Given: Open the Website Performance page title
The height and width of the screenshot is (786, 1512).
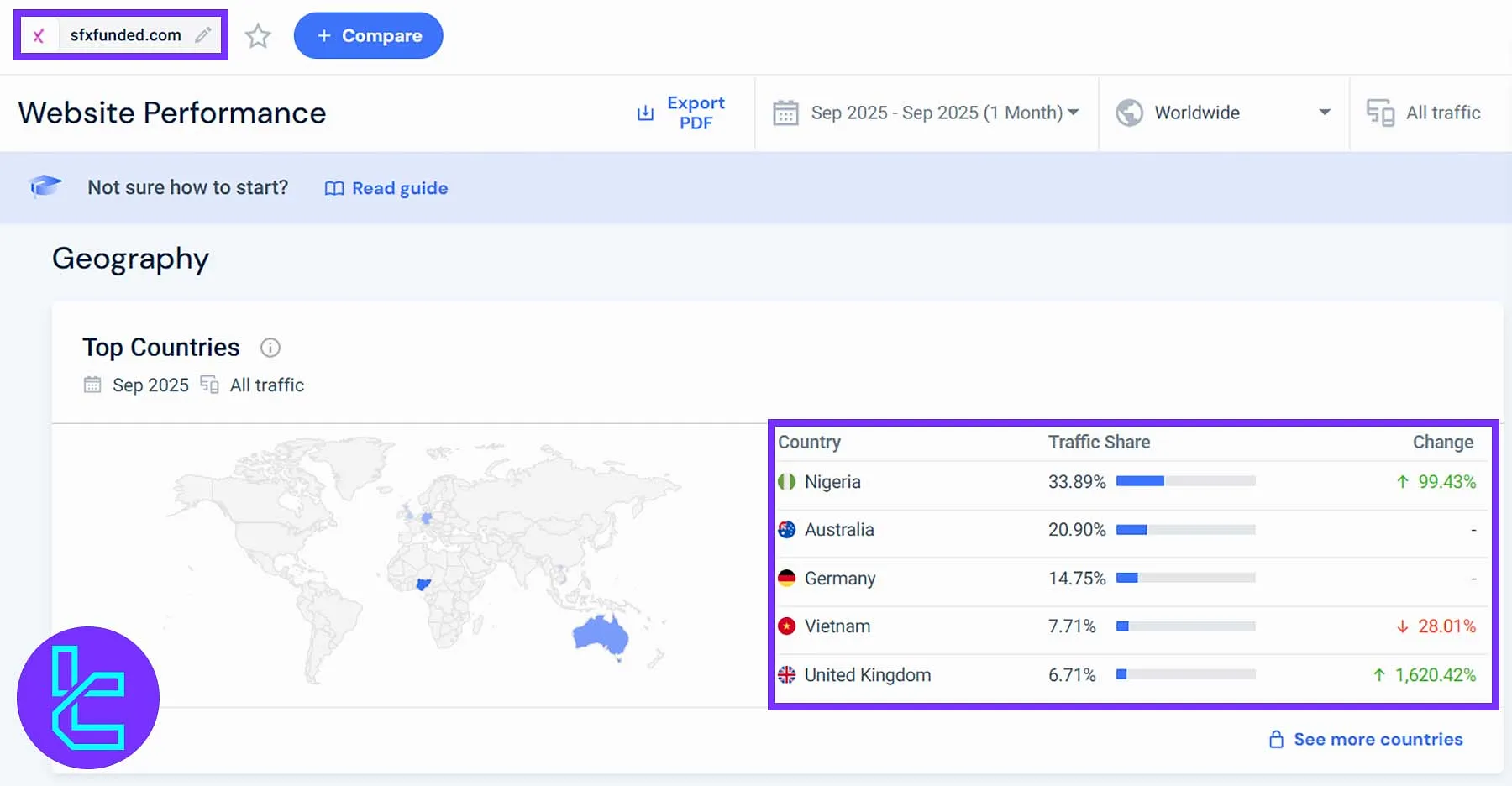Looking at the screenshot, I should (x=171, y=112).
